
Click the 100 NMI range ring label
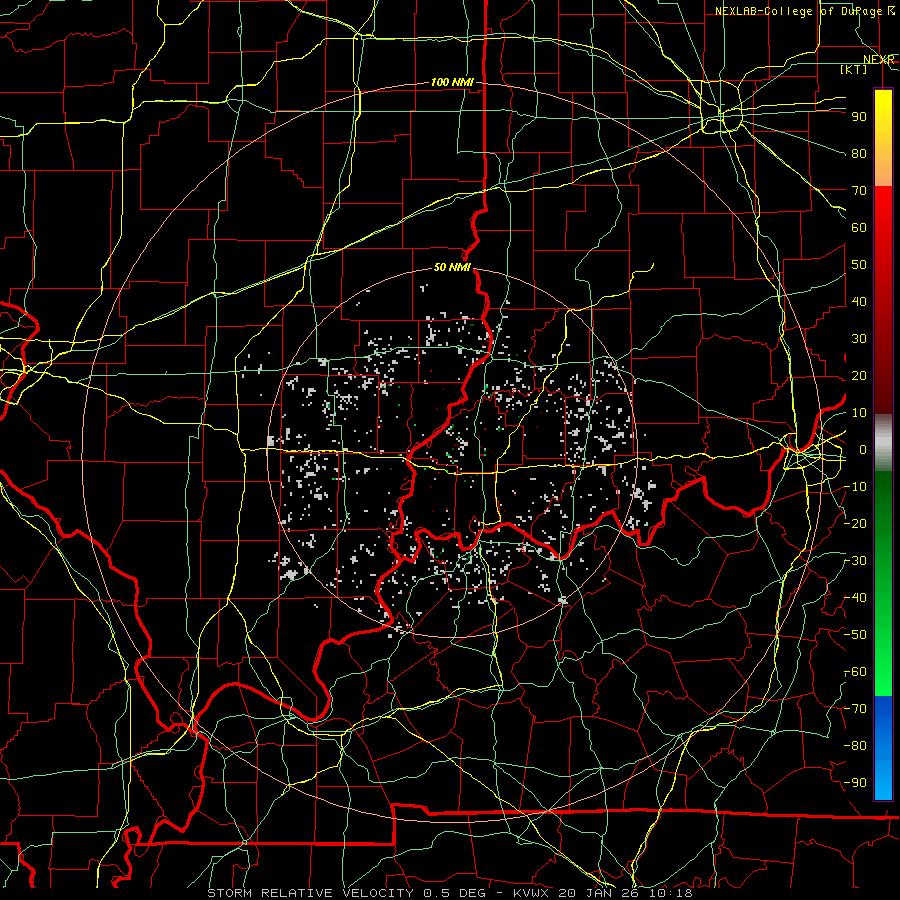coord(452,83)
